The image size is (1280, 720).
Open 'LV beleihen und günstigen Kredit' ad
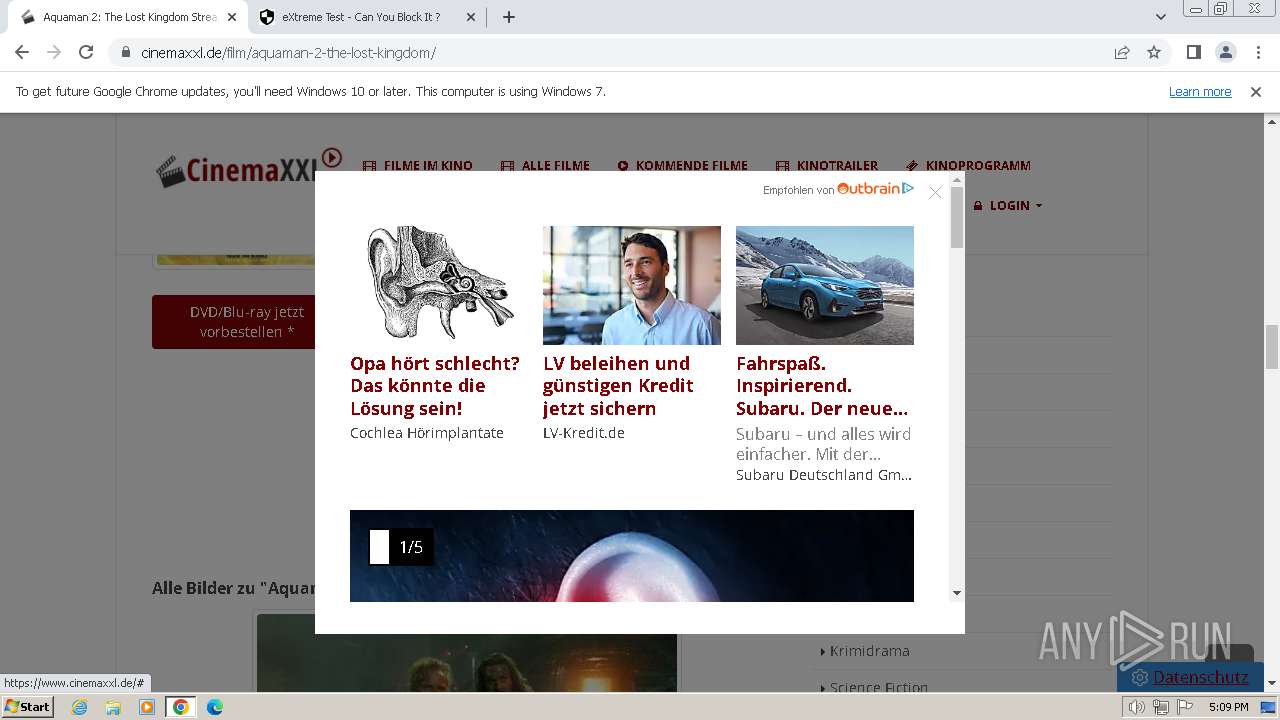(618, 386)
